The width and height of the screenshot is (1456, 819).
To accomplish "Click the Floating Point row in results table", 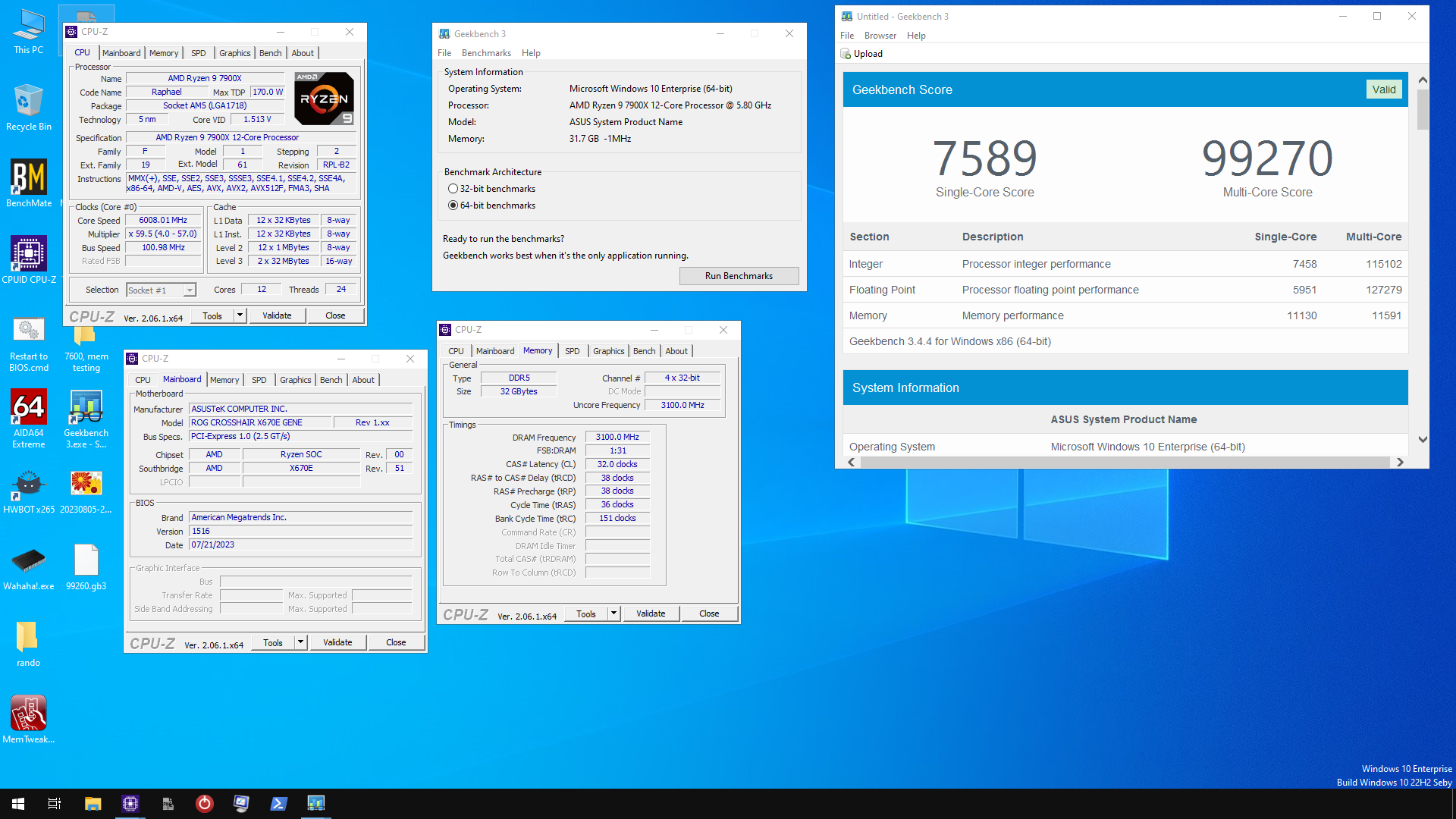I will click(1125, 290).
